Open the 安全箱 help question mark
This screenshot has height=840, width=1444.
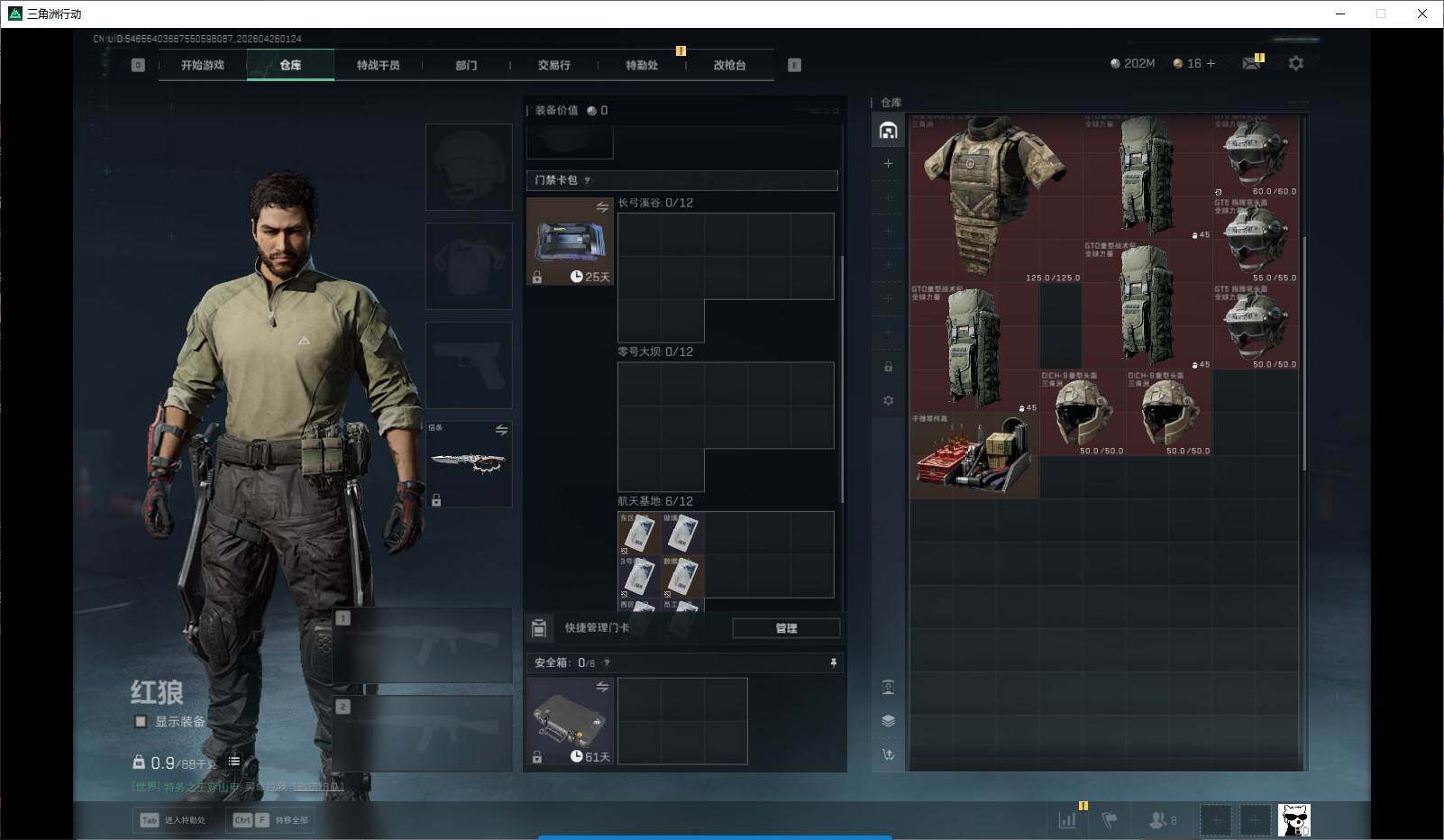pos(607,662)
